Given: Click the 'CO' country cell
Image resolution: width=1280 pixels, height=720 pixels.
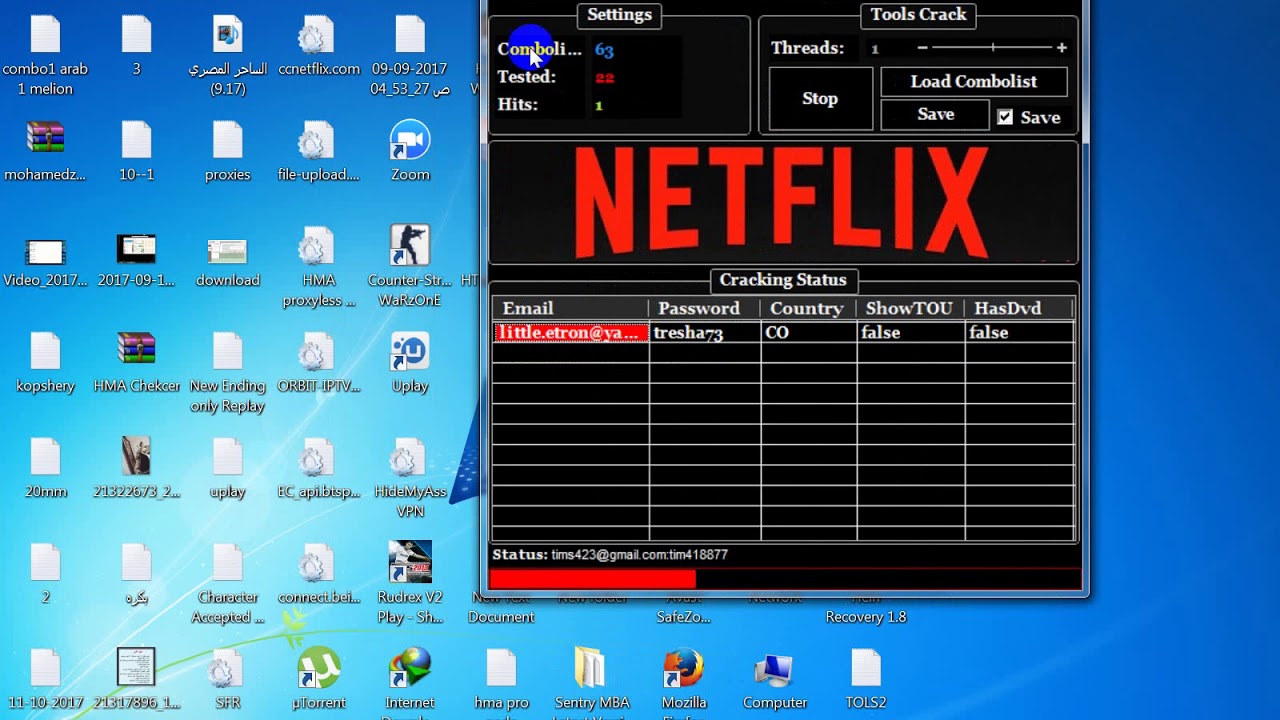Looking at the screenshot, I should (x=809, y=333).
